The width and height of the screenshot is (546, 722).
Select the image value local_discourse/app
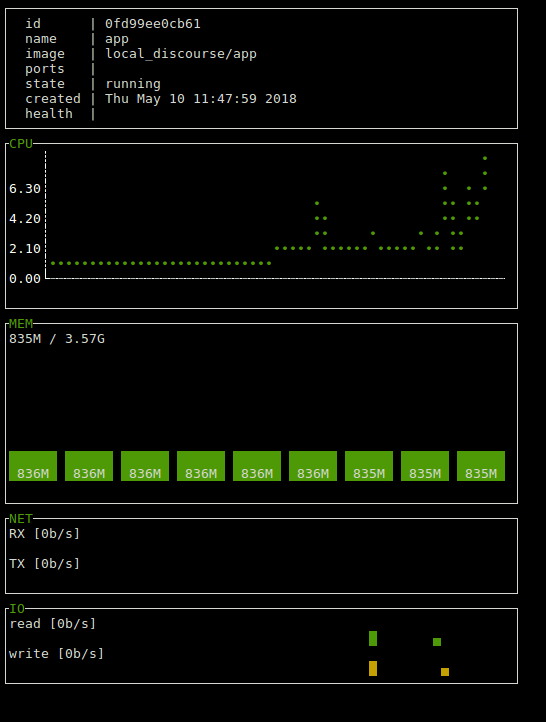[181, 54]
